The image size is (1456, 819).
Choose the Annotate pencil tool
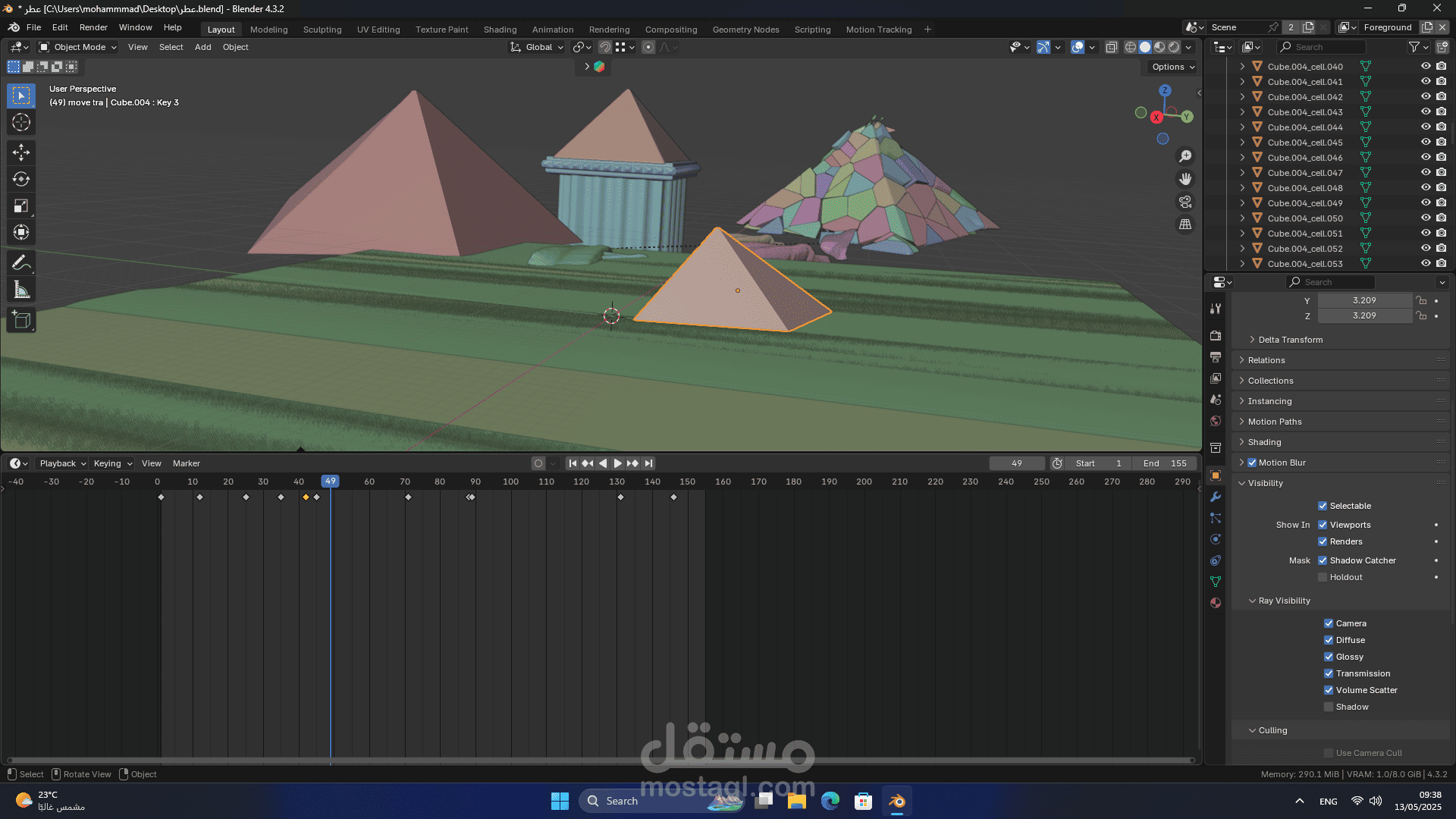pos(21,263)
